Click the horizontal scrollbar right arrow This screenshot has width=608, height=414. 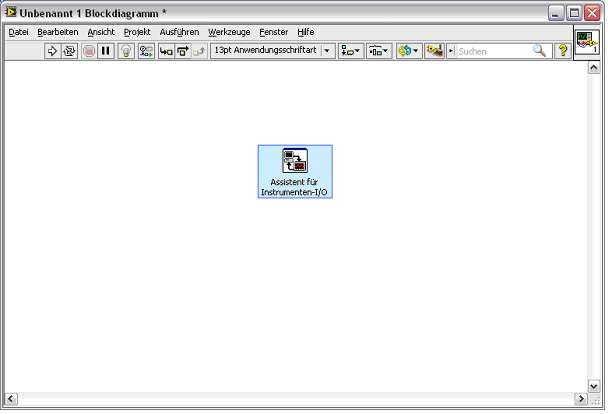pyautogui.click(x=581, y=398)
